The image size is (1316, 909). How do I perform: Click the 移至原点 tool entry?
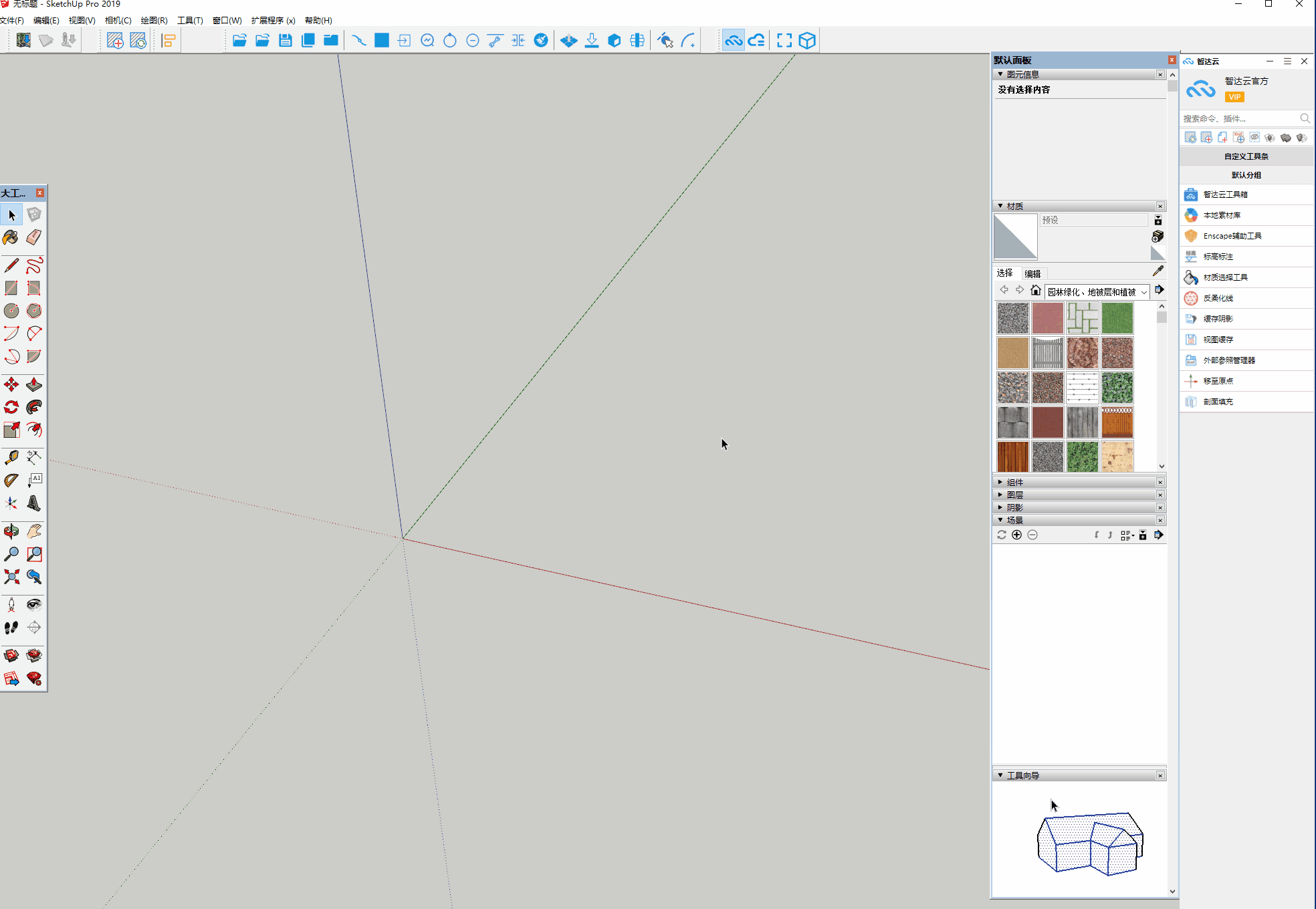click(1218, 381)
